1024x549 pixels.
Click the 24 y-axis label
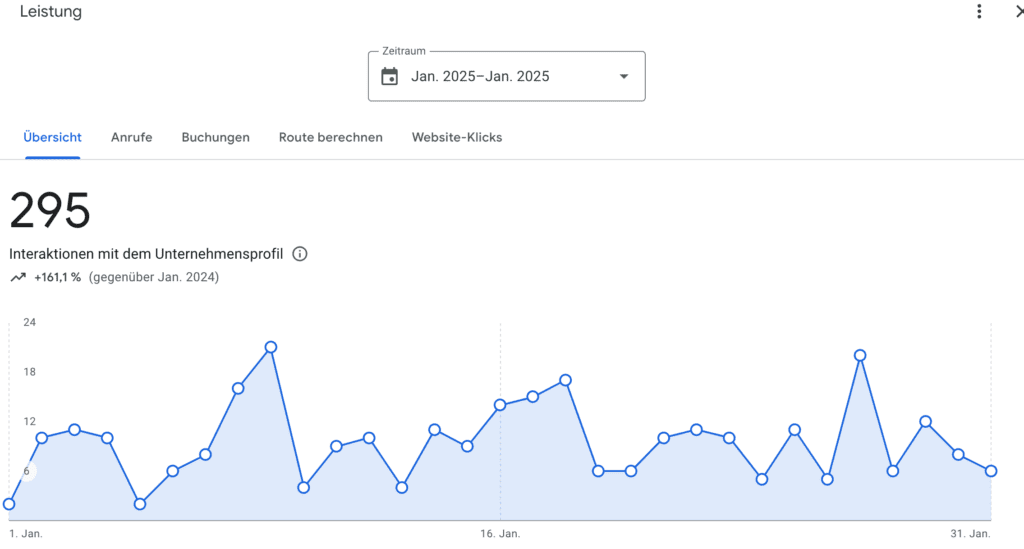(29, 322)
